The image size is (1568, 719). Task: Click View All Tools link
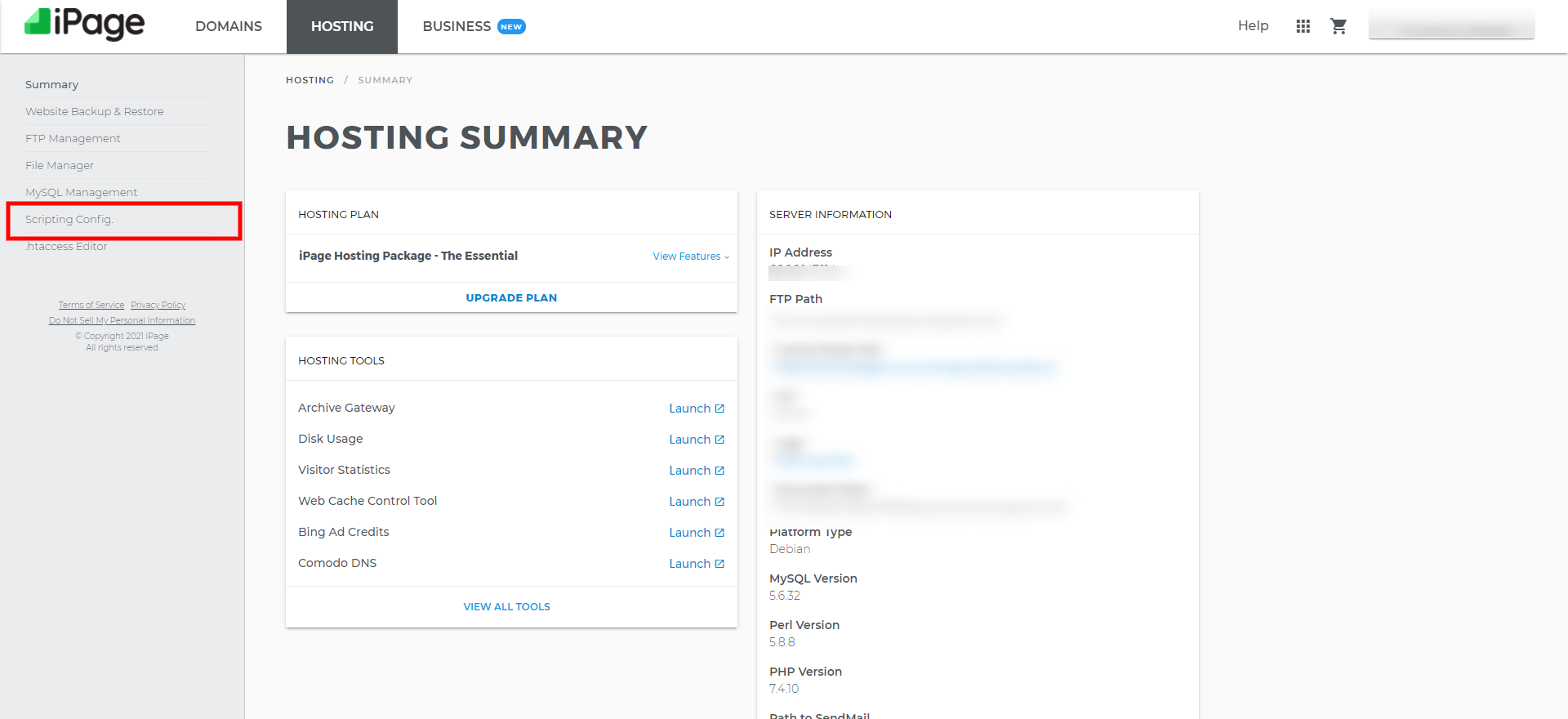[506, 607]
